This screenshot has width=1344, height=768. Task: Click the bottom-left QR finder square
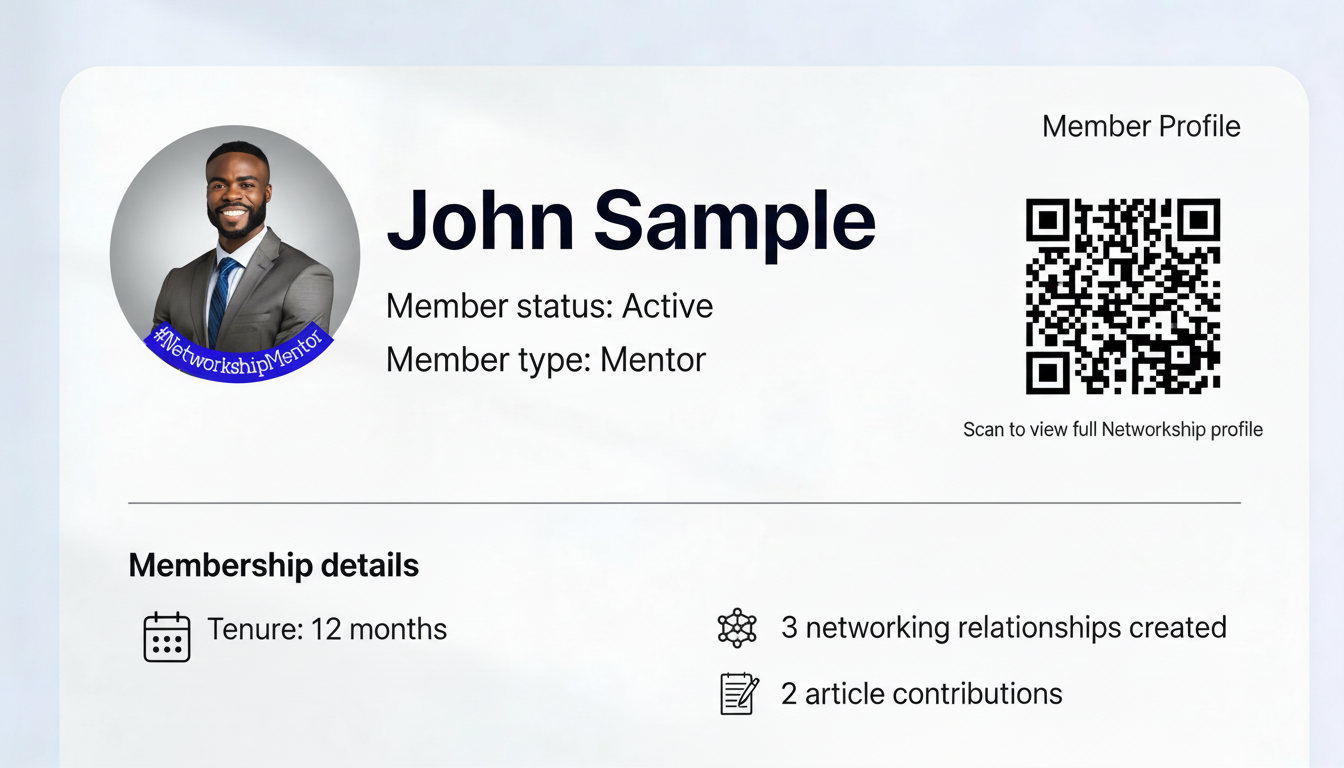tap(1048, 372)
